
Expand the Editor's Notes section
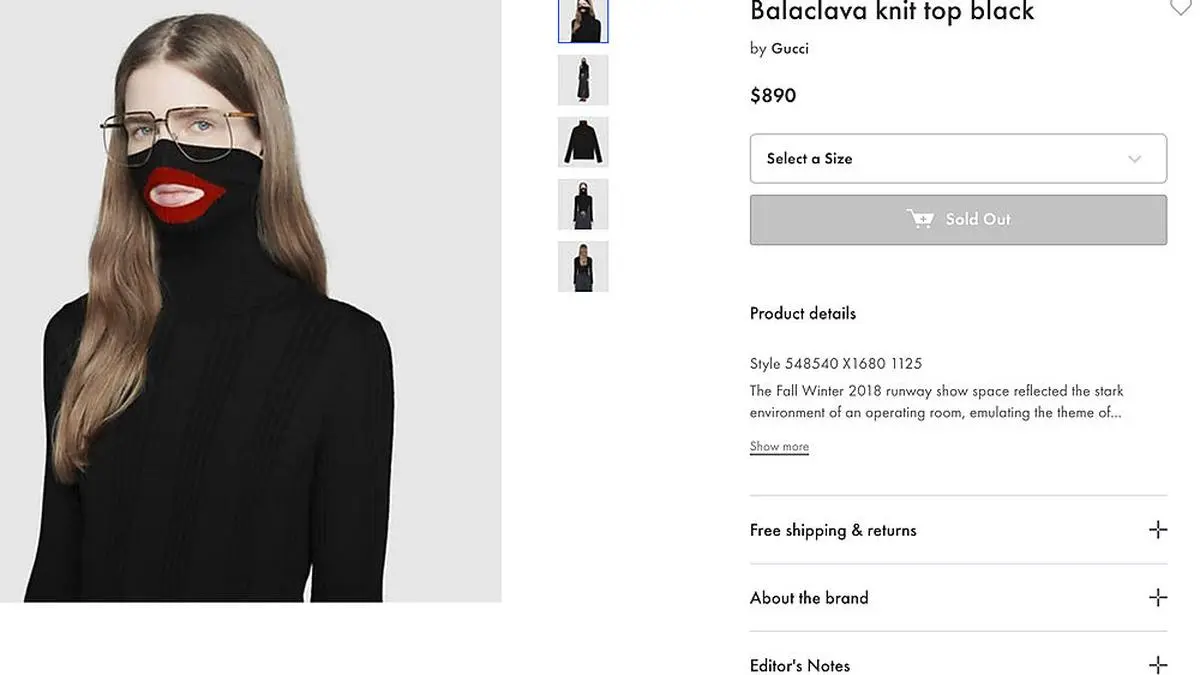click(800, 665)
